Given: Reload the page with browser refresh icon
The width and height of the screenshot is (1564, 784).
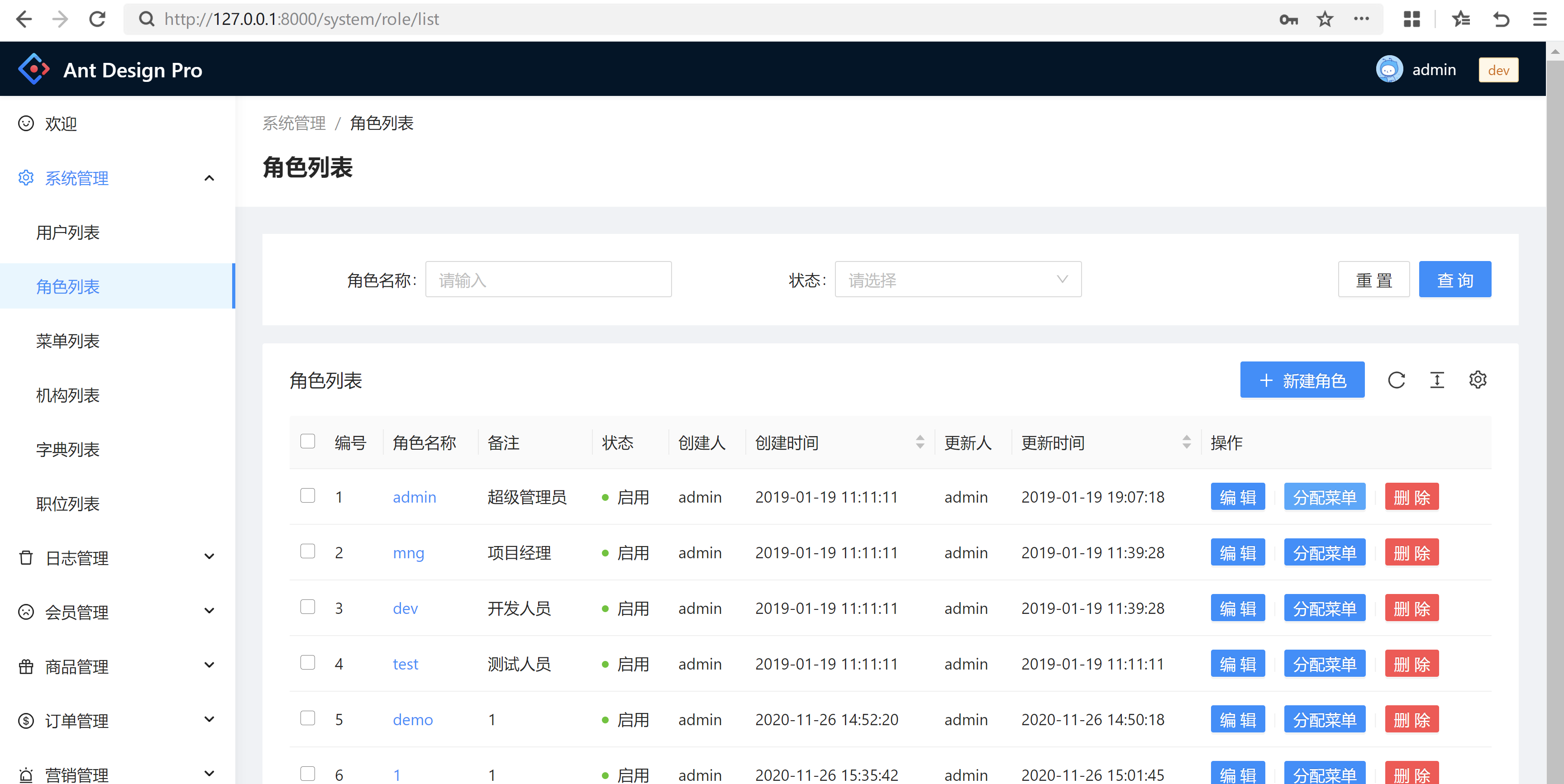Looking at the screenshot, I should 97,19.
